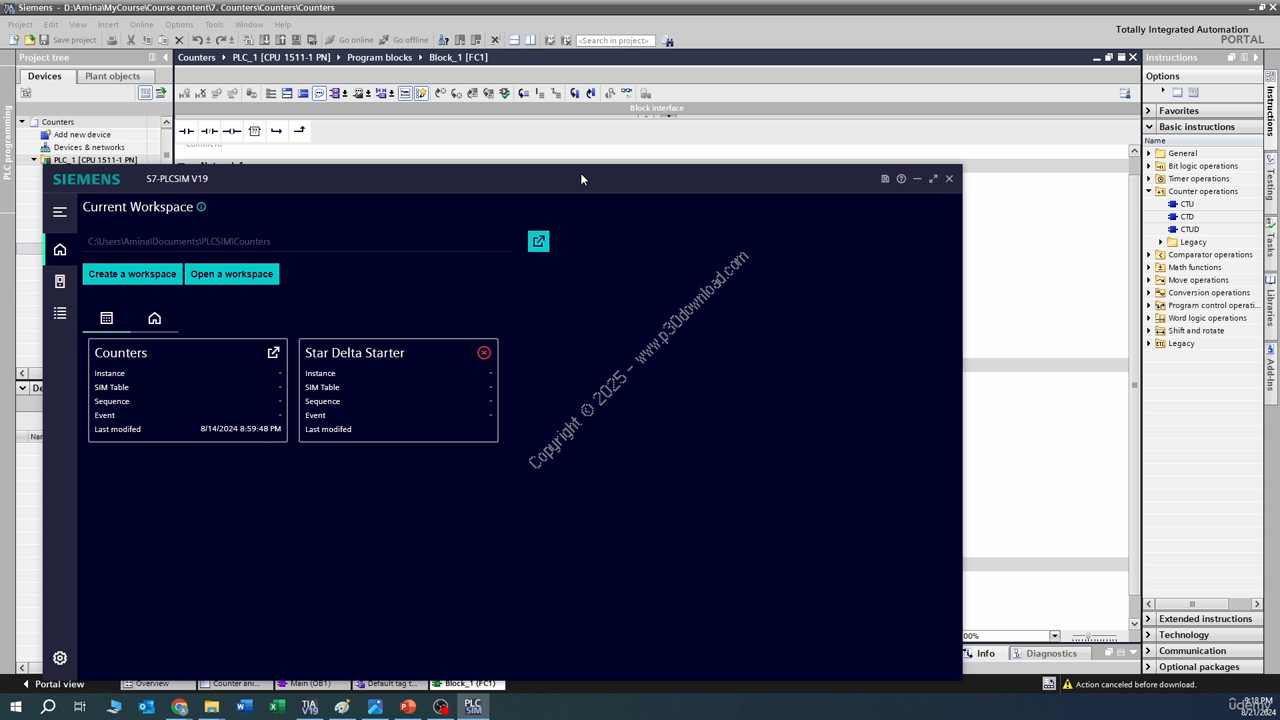Open zoom percentage dropdown in editor

[x=1054, y=636]
